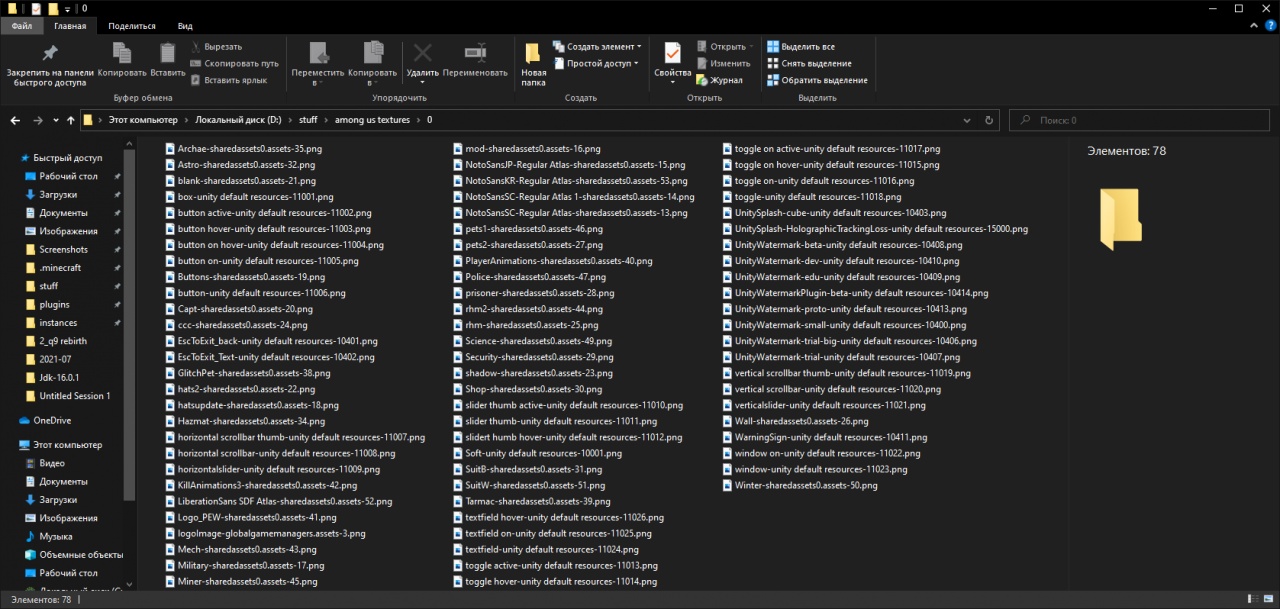Switch to large thumbnails view in status bar

1270,600
